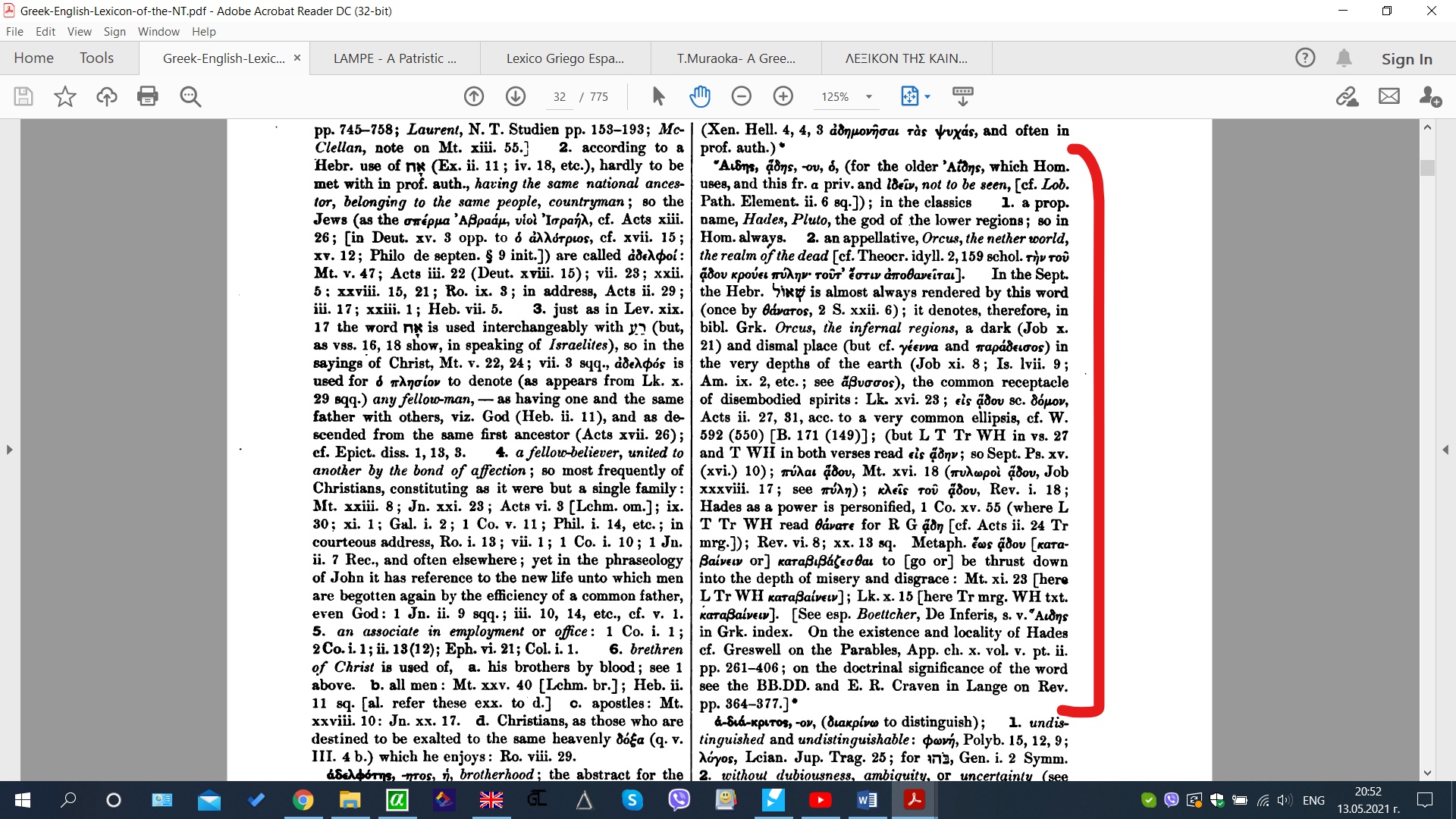The height and width of the screenshot is (819, 1456).
Task: Expand the left navigation pane arrow
Action: [9, 450]
